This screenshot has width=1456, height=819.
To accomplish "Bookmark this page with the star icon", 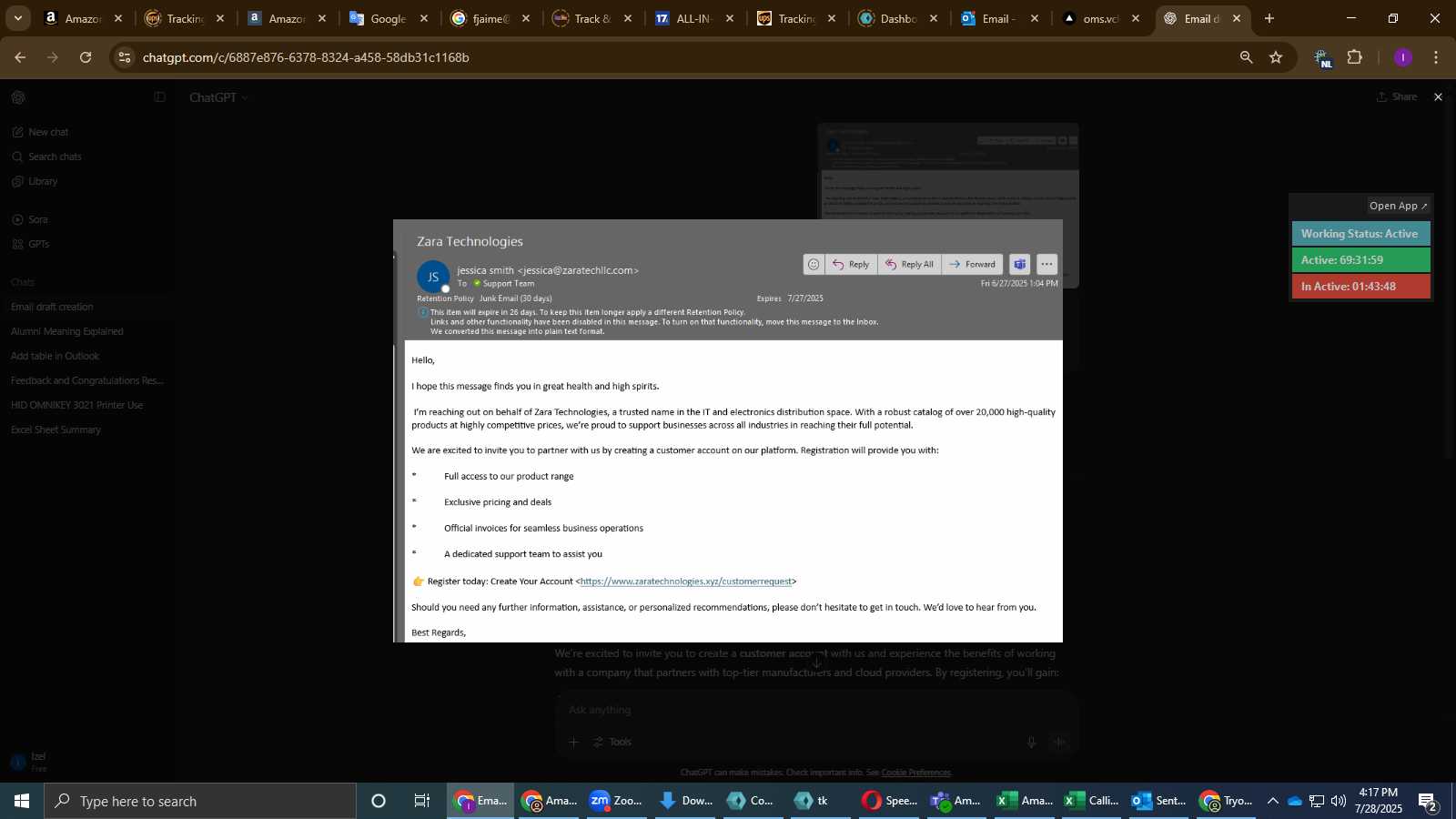I will click(1276, 57).
